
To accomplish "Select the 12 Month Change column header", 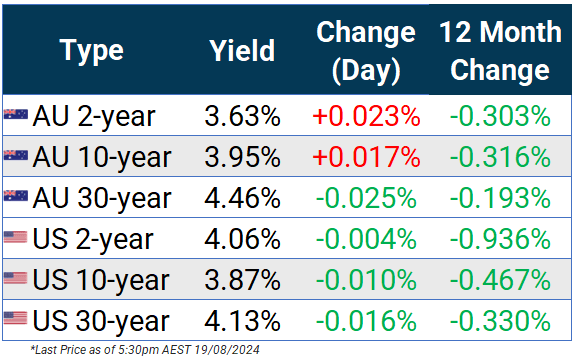I will tap(500, 51).
